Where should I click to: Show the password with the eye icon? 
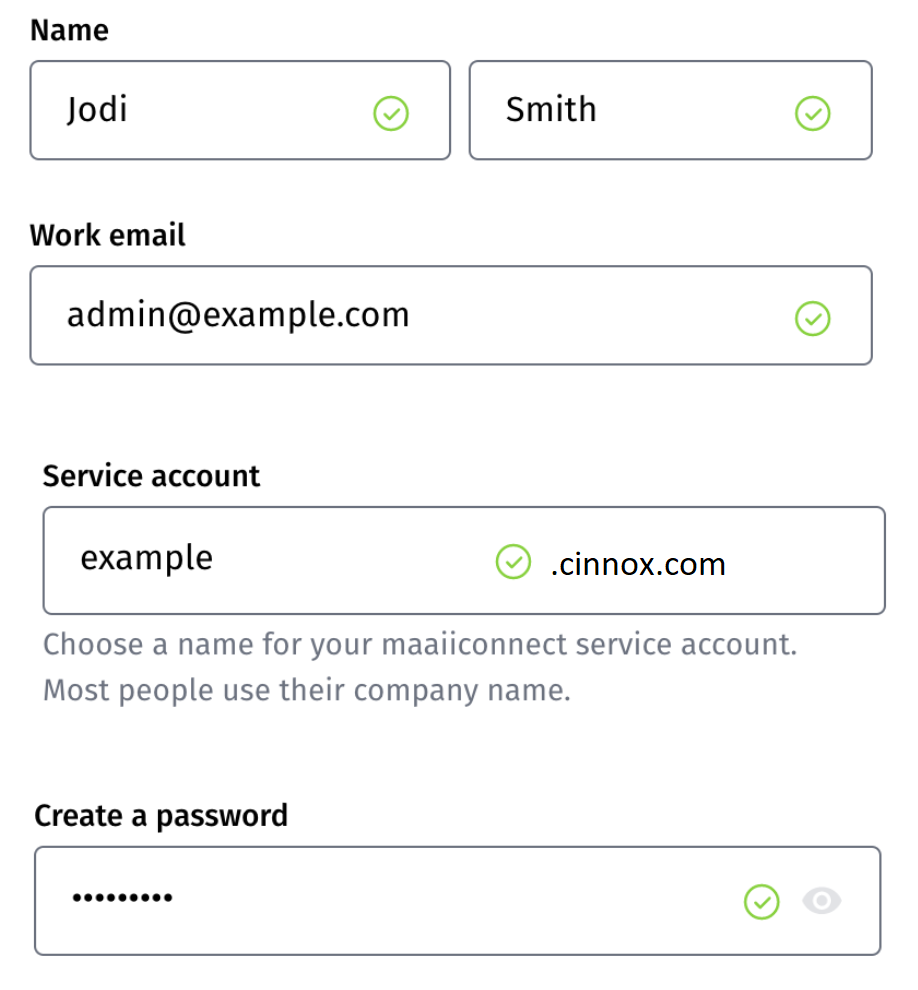coord(822,902)
